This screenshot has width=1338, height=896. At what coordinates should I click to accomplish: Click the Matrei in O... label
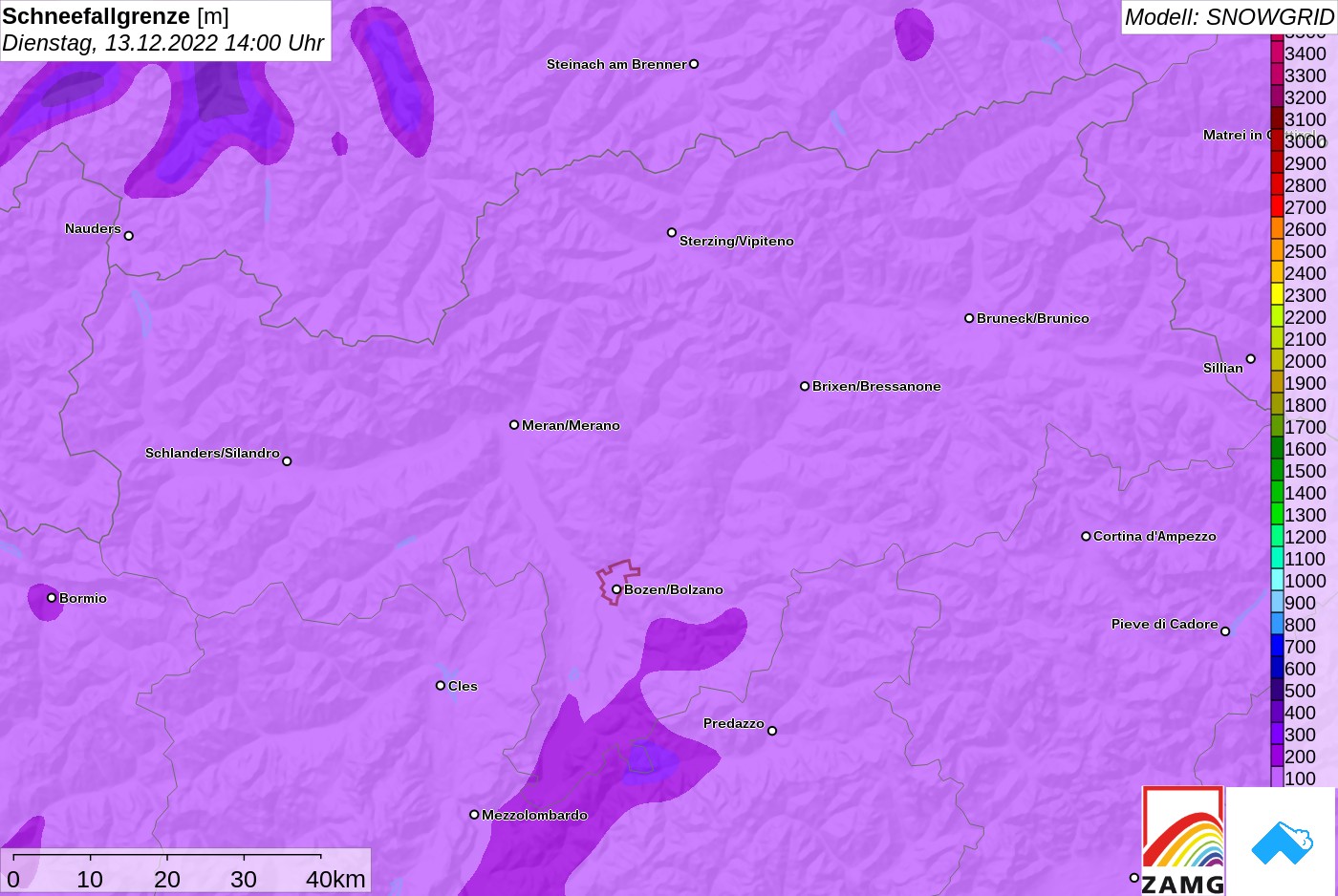(1237, 135)
